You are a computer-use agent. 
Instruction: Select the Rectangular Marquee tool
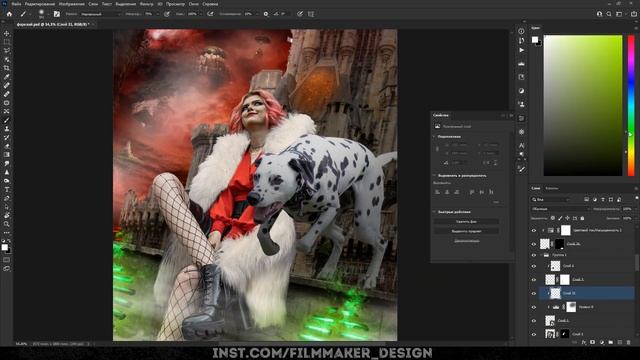click(7, 42)
